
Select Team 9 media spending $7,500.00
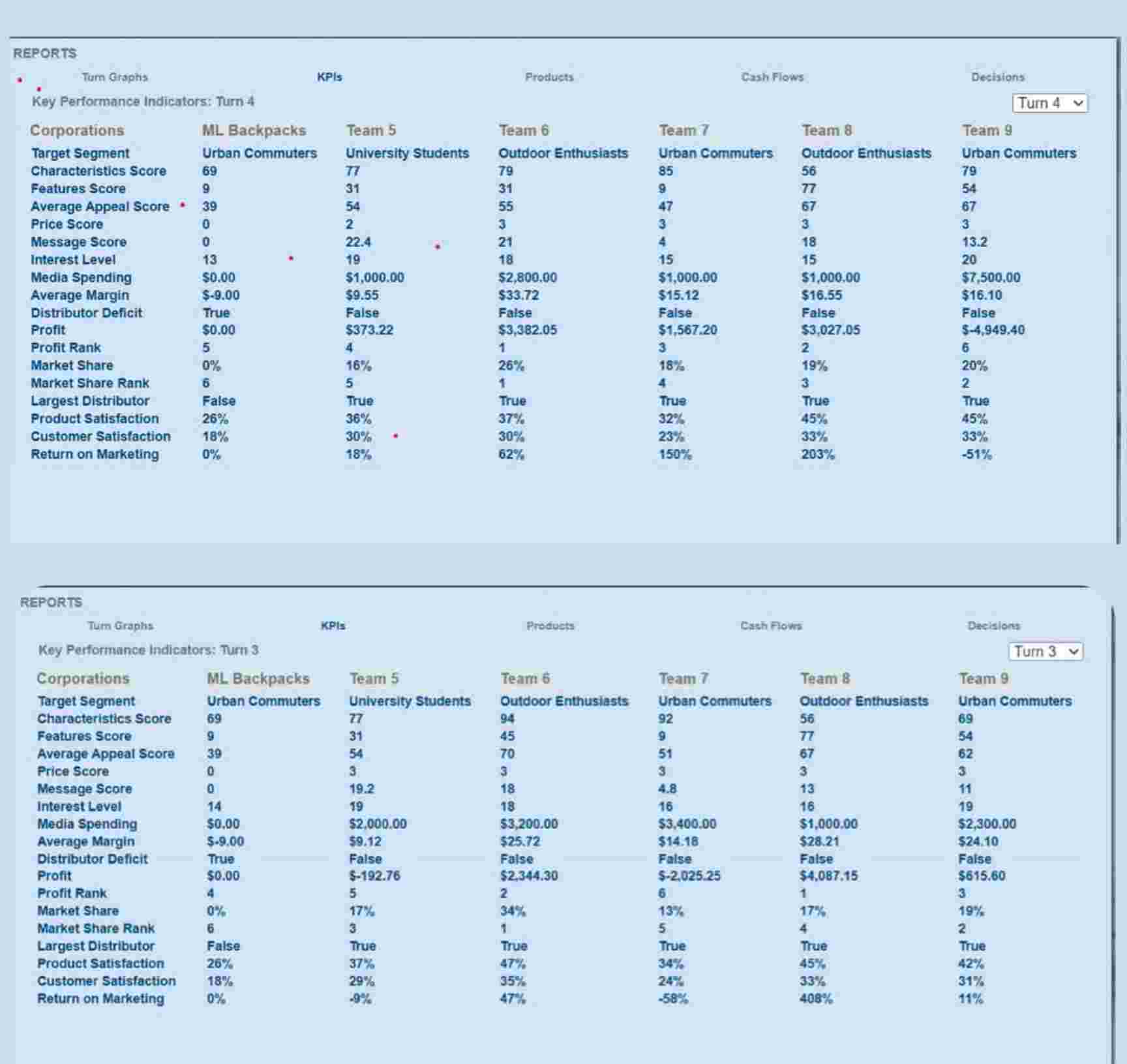pyautogui.click(x=991, y=277)
